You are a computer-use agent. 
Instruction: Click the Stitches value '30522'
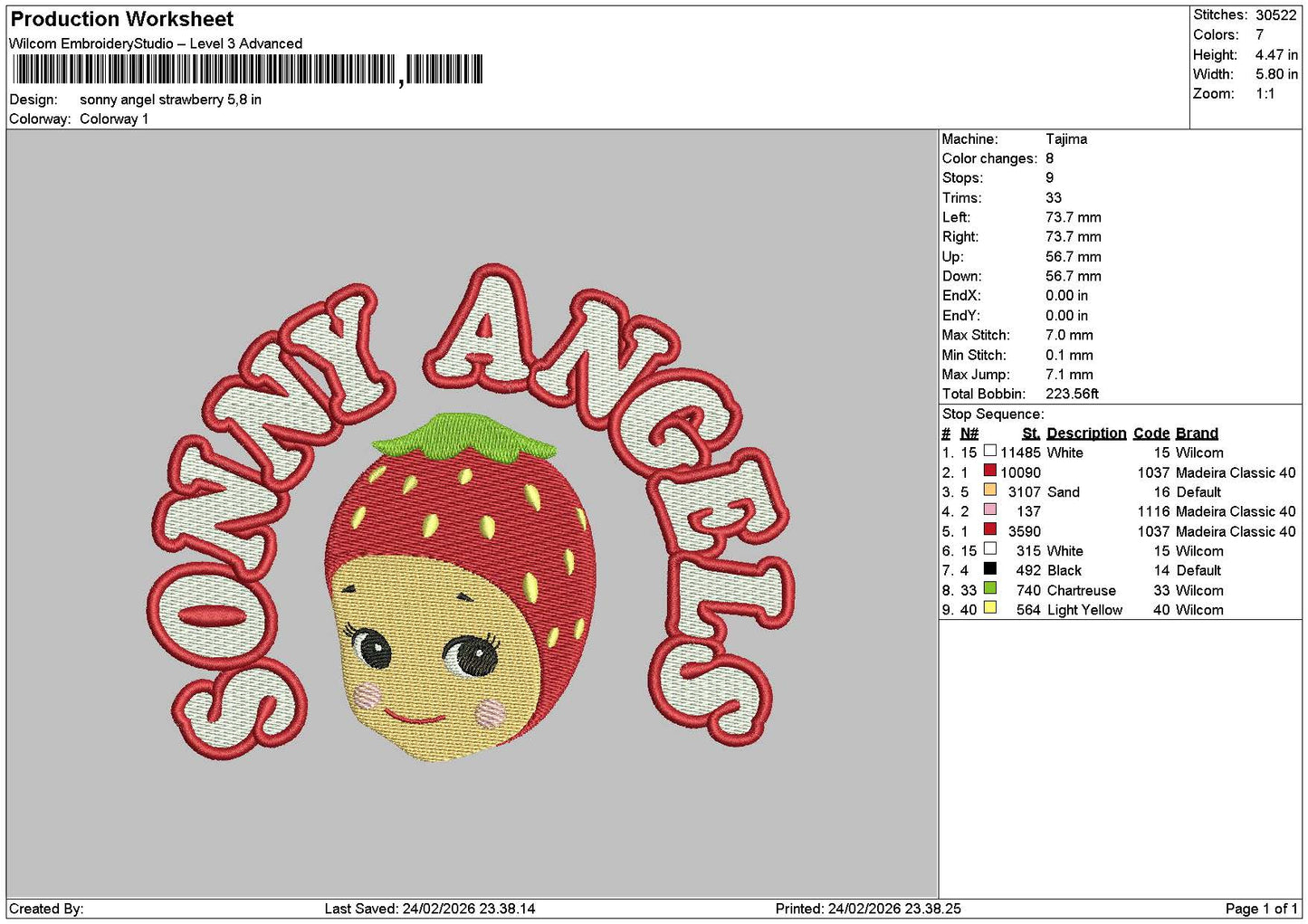pyautogui.click(x=1275, y=15)
